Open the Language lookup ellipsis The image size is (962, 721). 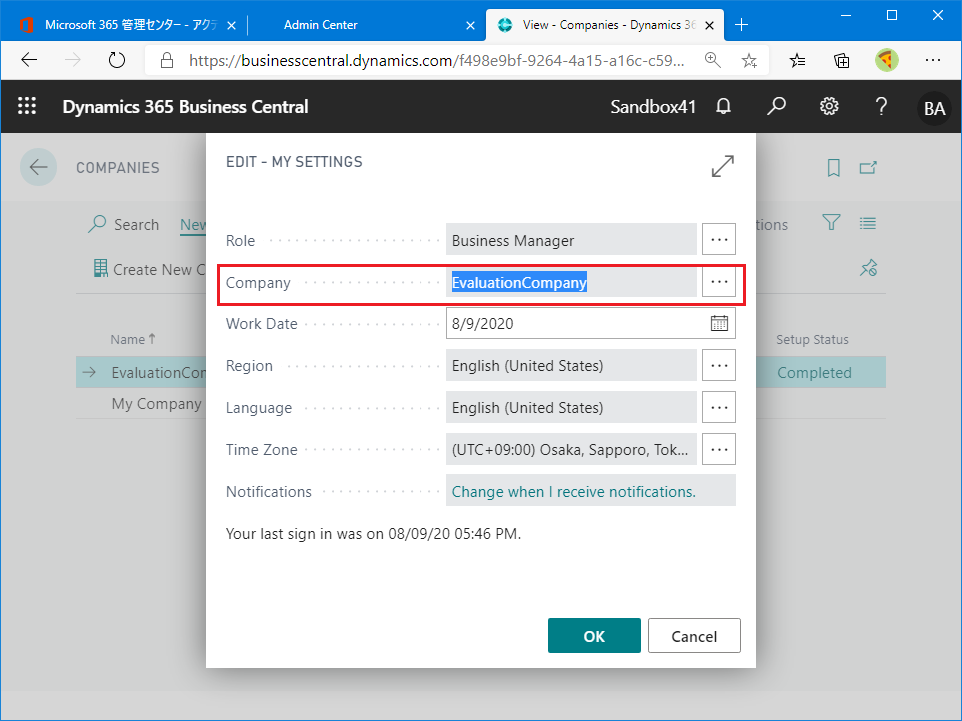[x=719, y=407]
